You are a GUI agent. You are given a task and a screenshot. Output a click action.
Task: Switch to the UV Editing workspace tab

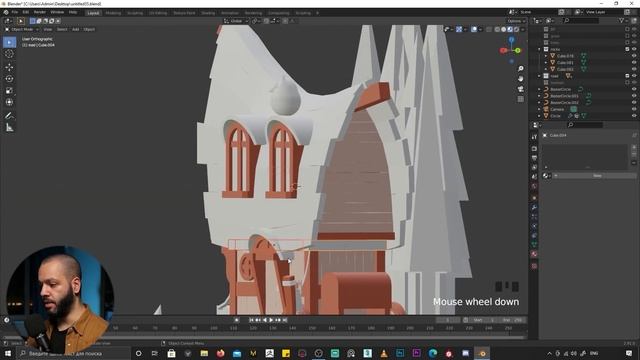(x=158, y=13)
